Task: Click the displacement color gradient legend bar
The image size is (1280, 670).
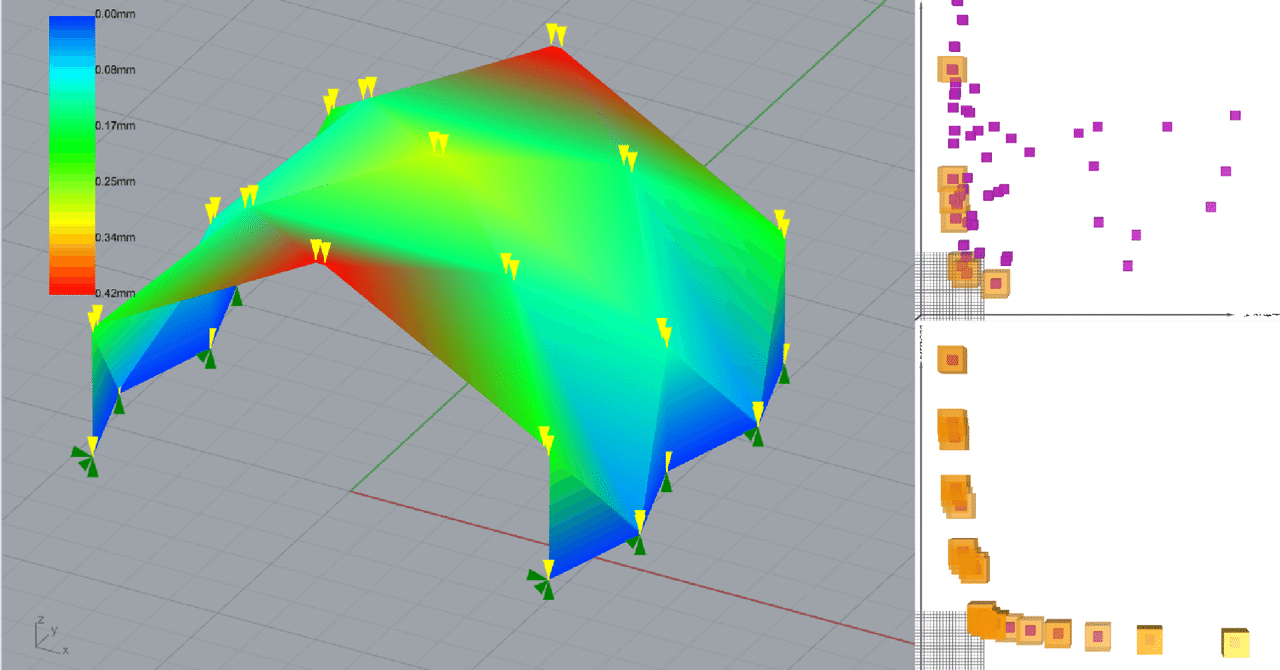Action: pos(72,155)
